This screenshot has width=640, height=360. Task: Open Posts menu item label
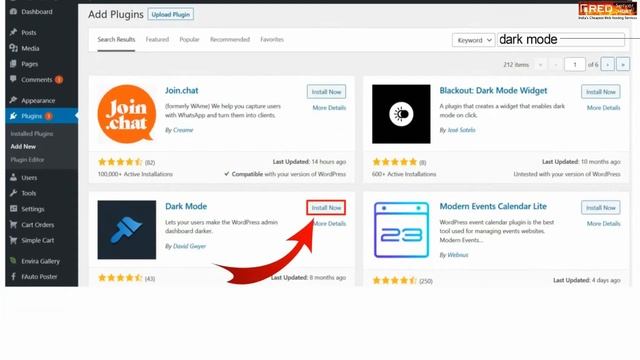pyautogui.click(x=29, y=32)
